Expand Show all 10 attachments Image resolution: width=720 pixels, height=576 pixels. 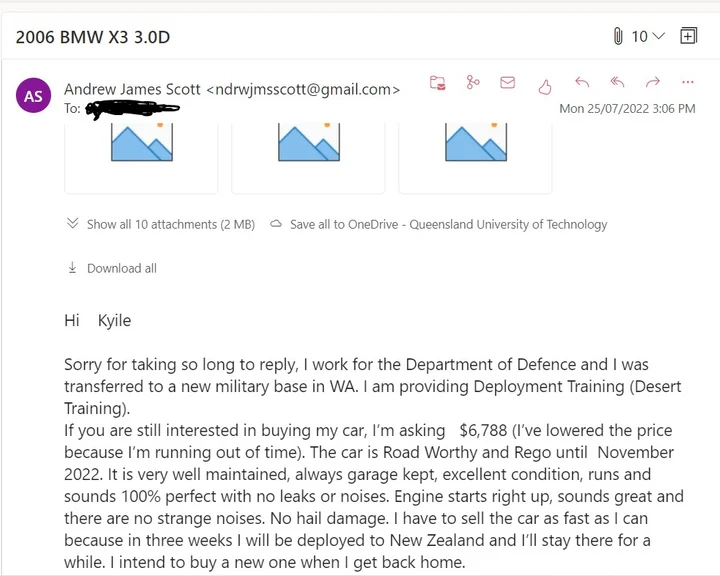click(160, 225)
